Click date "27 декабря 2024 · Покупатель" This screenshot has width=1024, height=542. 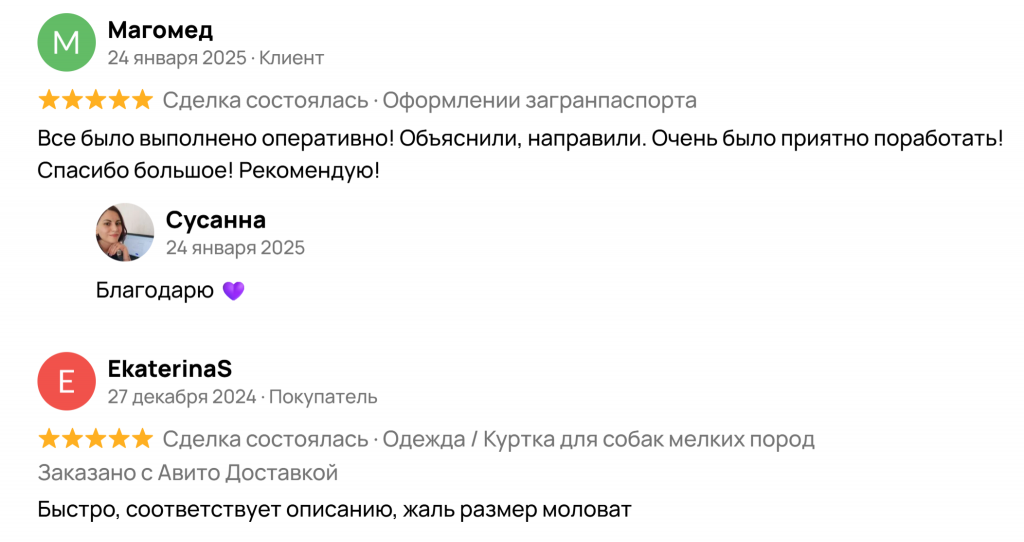click(x=242, y=397)
